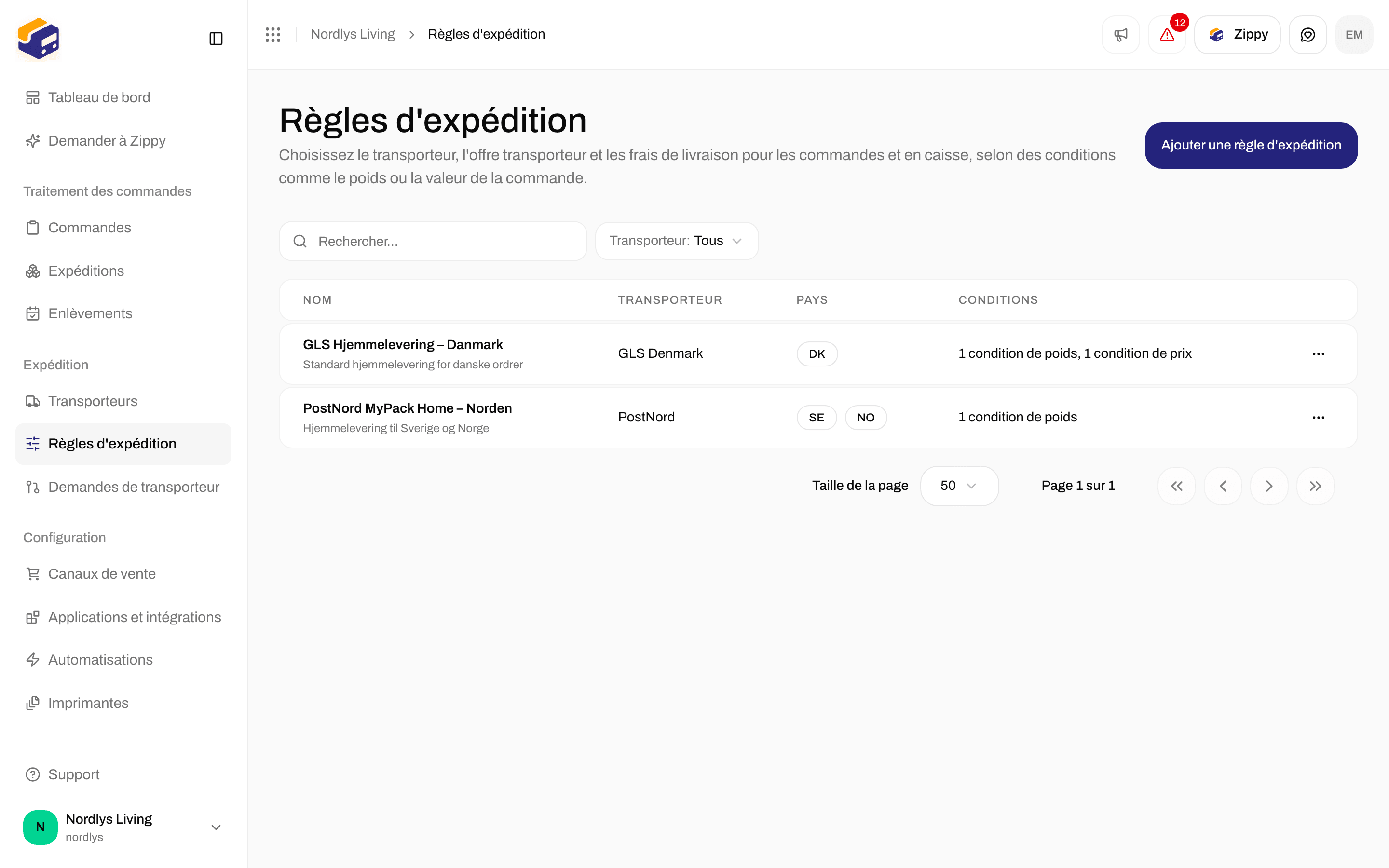Image resolution: width=1389 pixels, height=868 pixels.
Task: Collapse the sidebar panel icon
Action: (216, 39)
